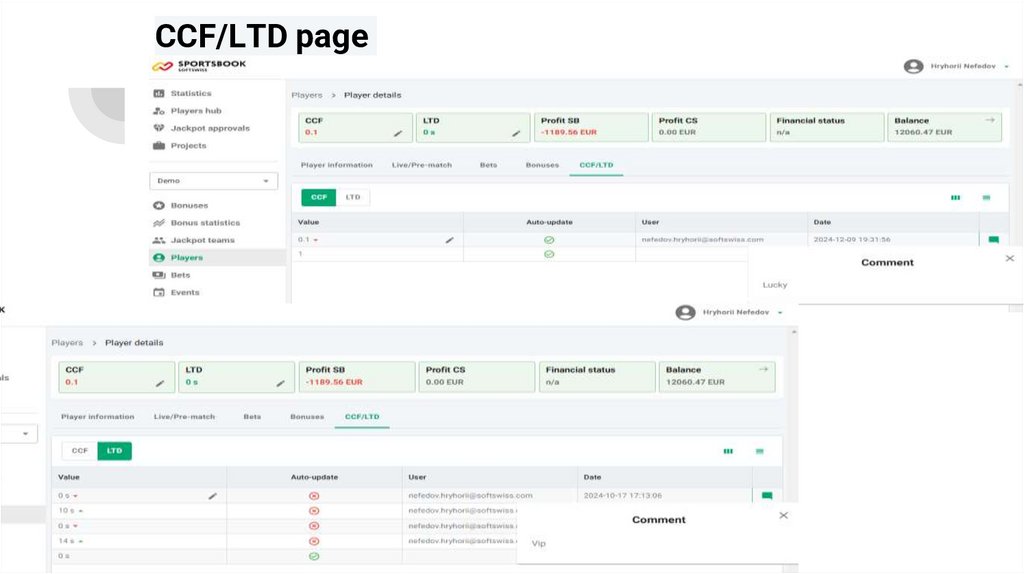Go to Players breadcrumb in the upper screenshot
The height and width of the screenshot is (574, 1024).
307,95
